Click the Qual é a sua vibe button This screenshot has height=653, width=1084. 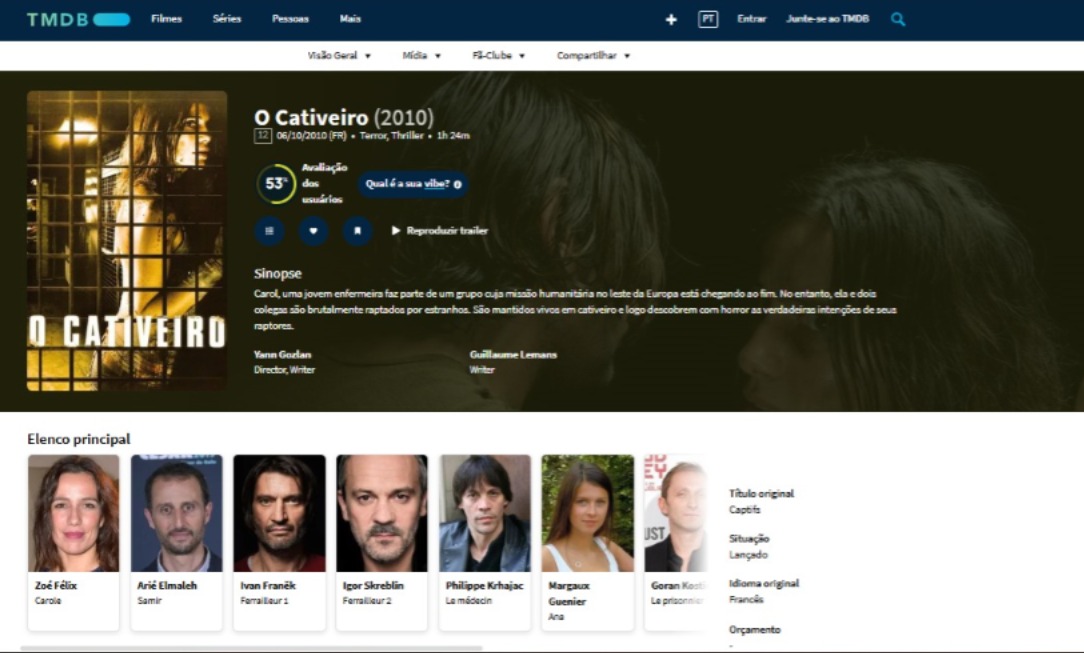[x=413, y=184]
